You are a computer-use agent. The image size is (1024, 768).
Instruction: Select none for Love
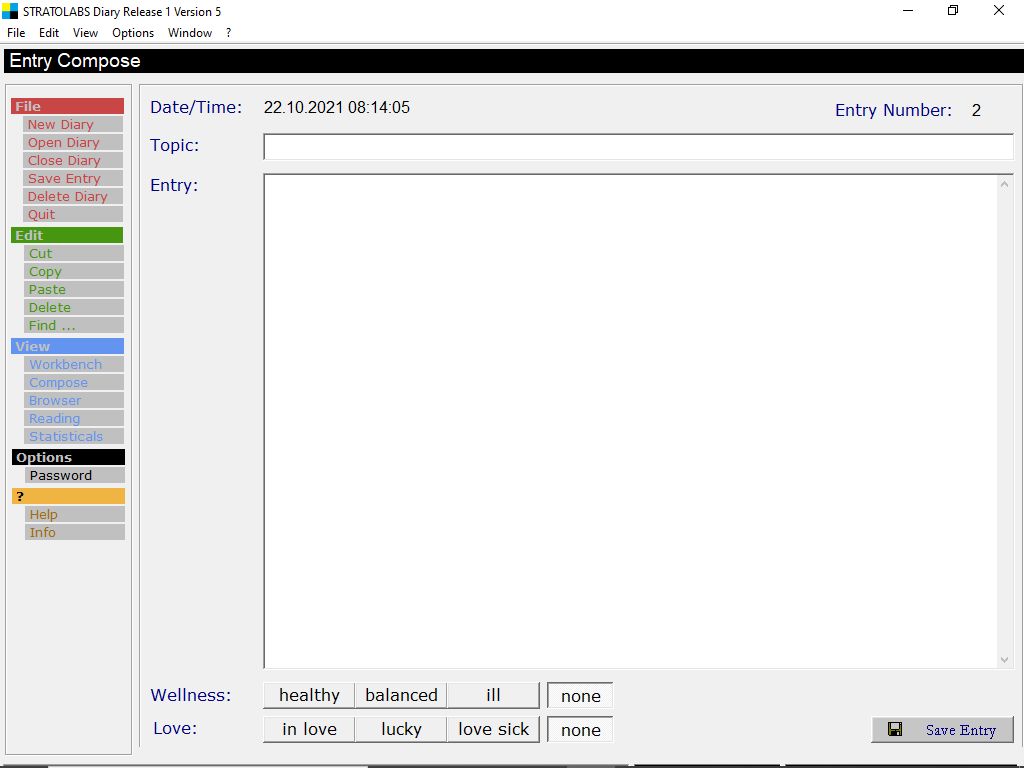(x=580, y=730)
